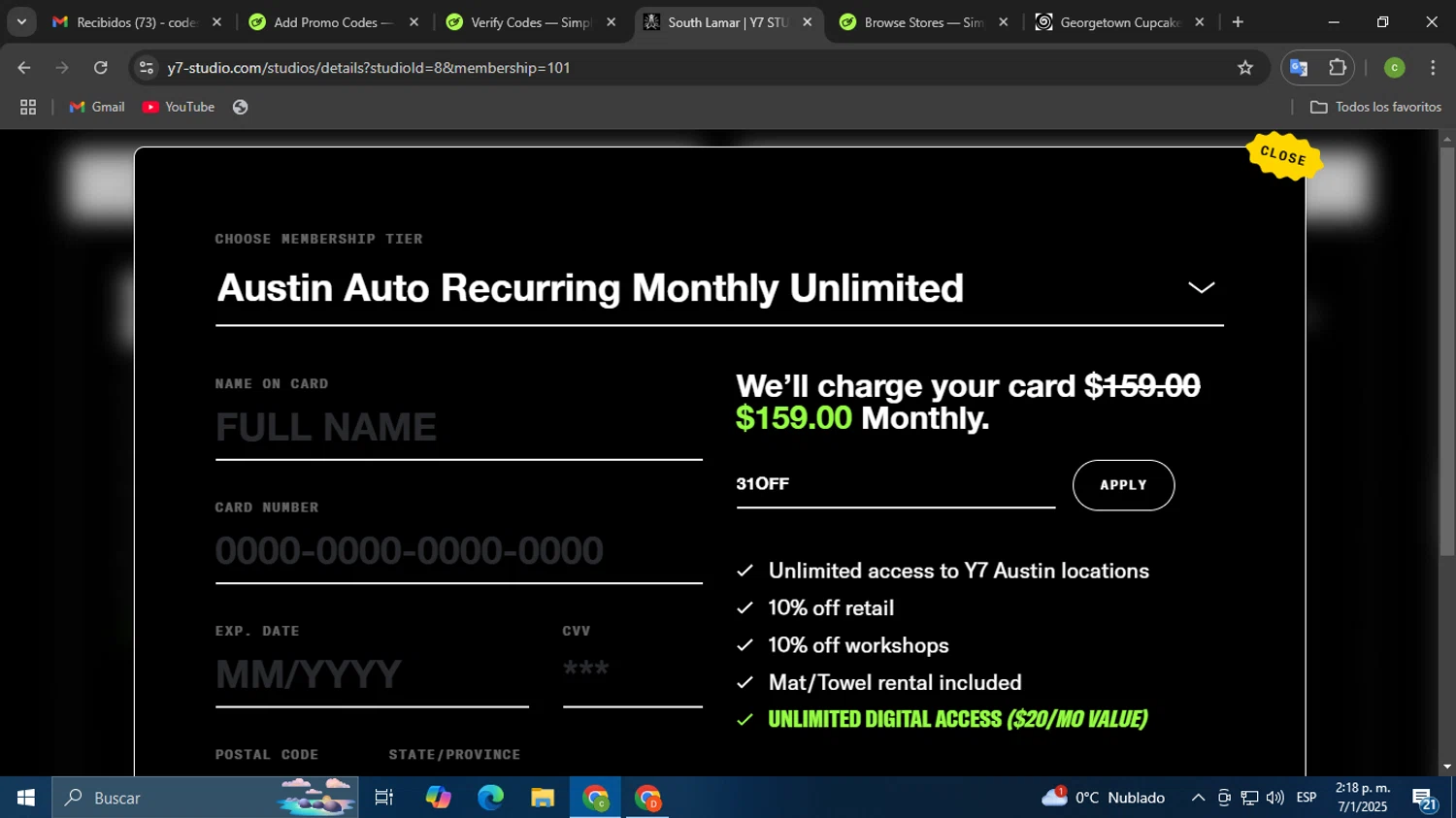View site information icon in address bar
Screen dimensions: 1456x818
[147, 68]
